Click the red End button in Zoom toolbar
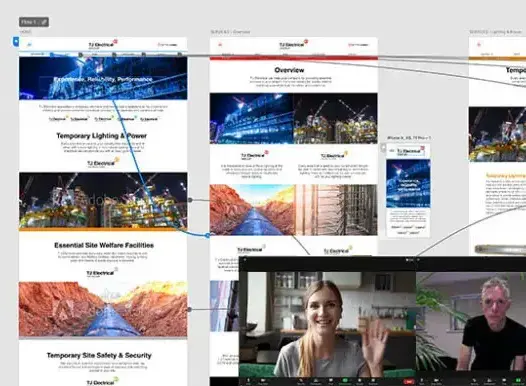Screen dimensions: 526x386 click(x=409, y=382)
